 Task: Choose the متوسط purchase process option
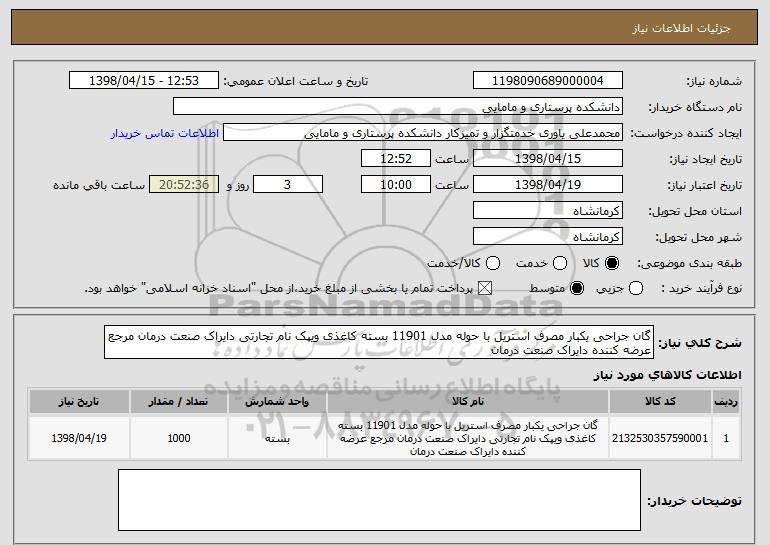click(x=577, y=289)
